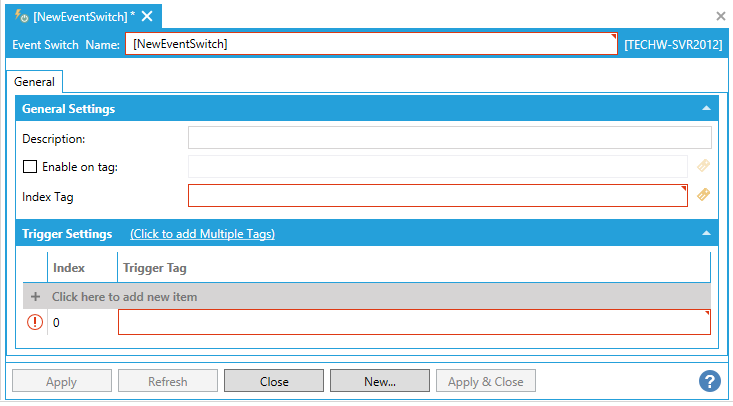733x406 pixels.
Task: Click the Close button
Action: click(x=273, y=381)
